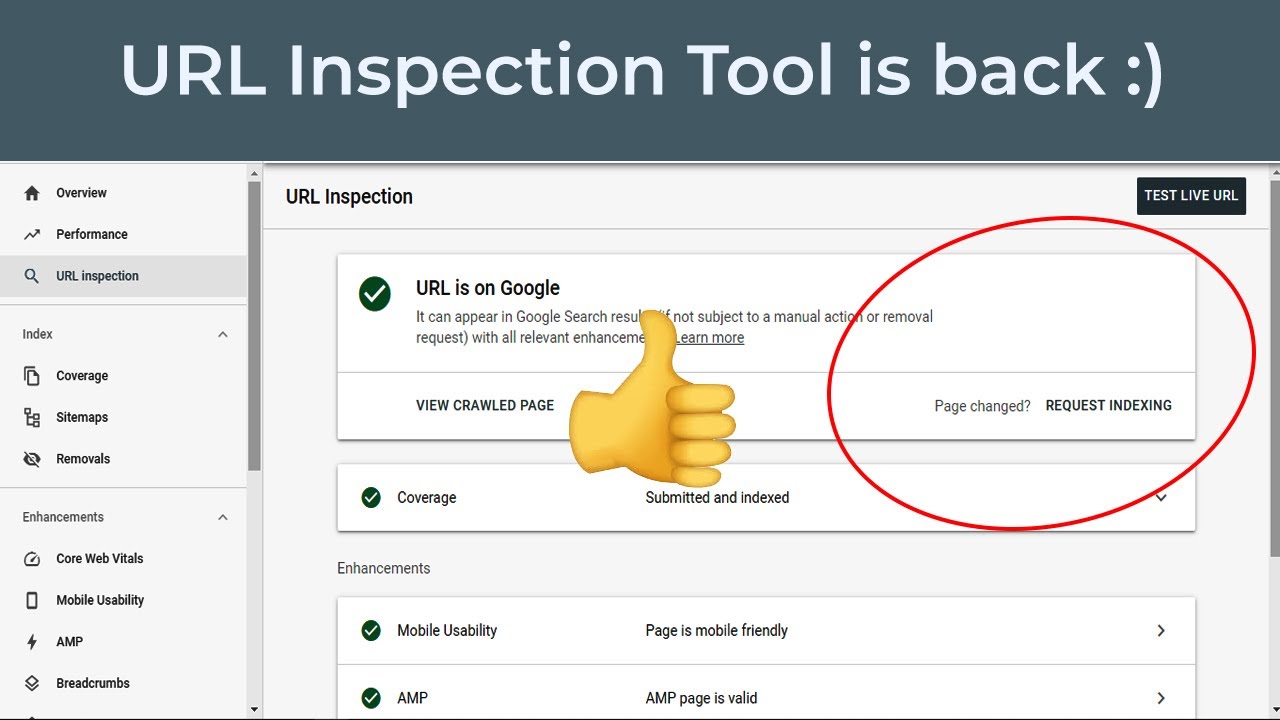Expand the Coverage result row chevron
The height and width of the screenshot is (720, 1280).
tap(1161, 497)
